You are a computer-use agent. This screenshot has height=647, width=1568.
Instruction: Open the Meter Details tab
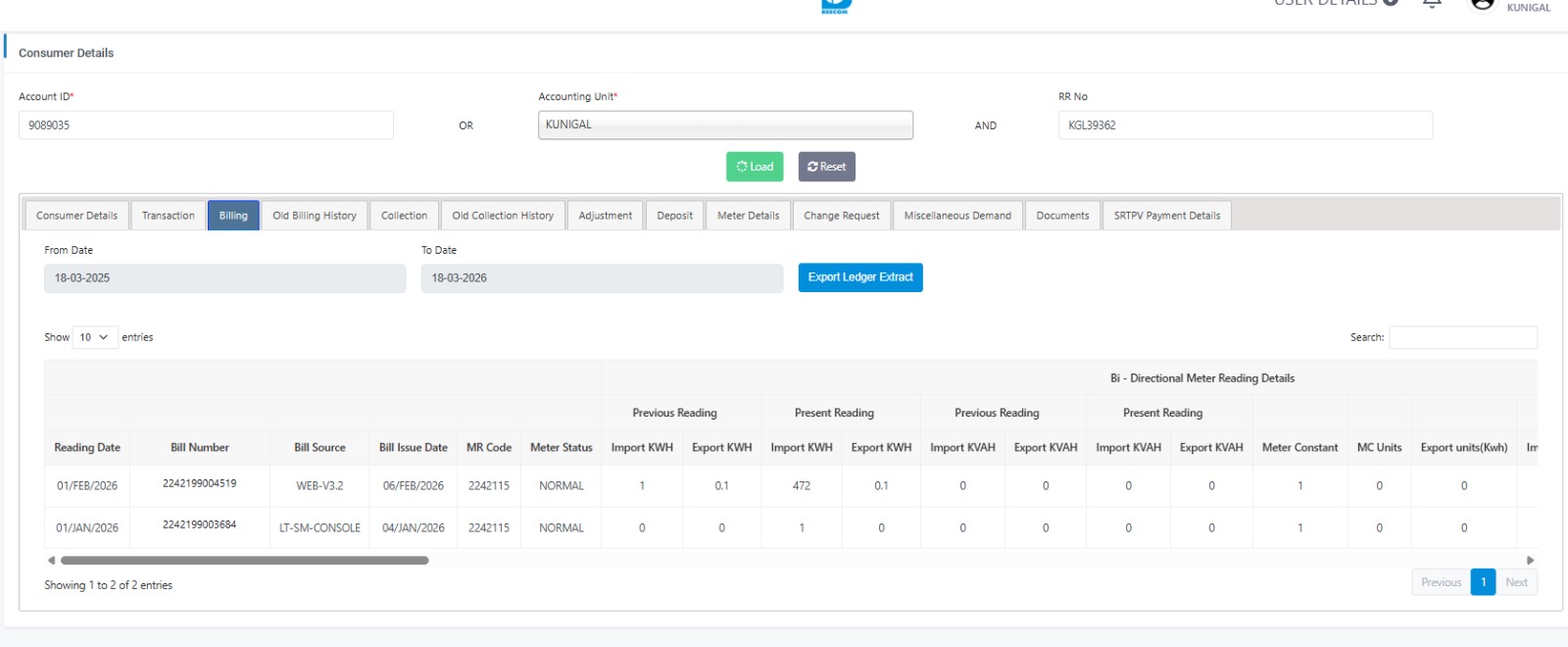[748, 216]
